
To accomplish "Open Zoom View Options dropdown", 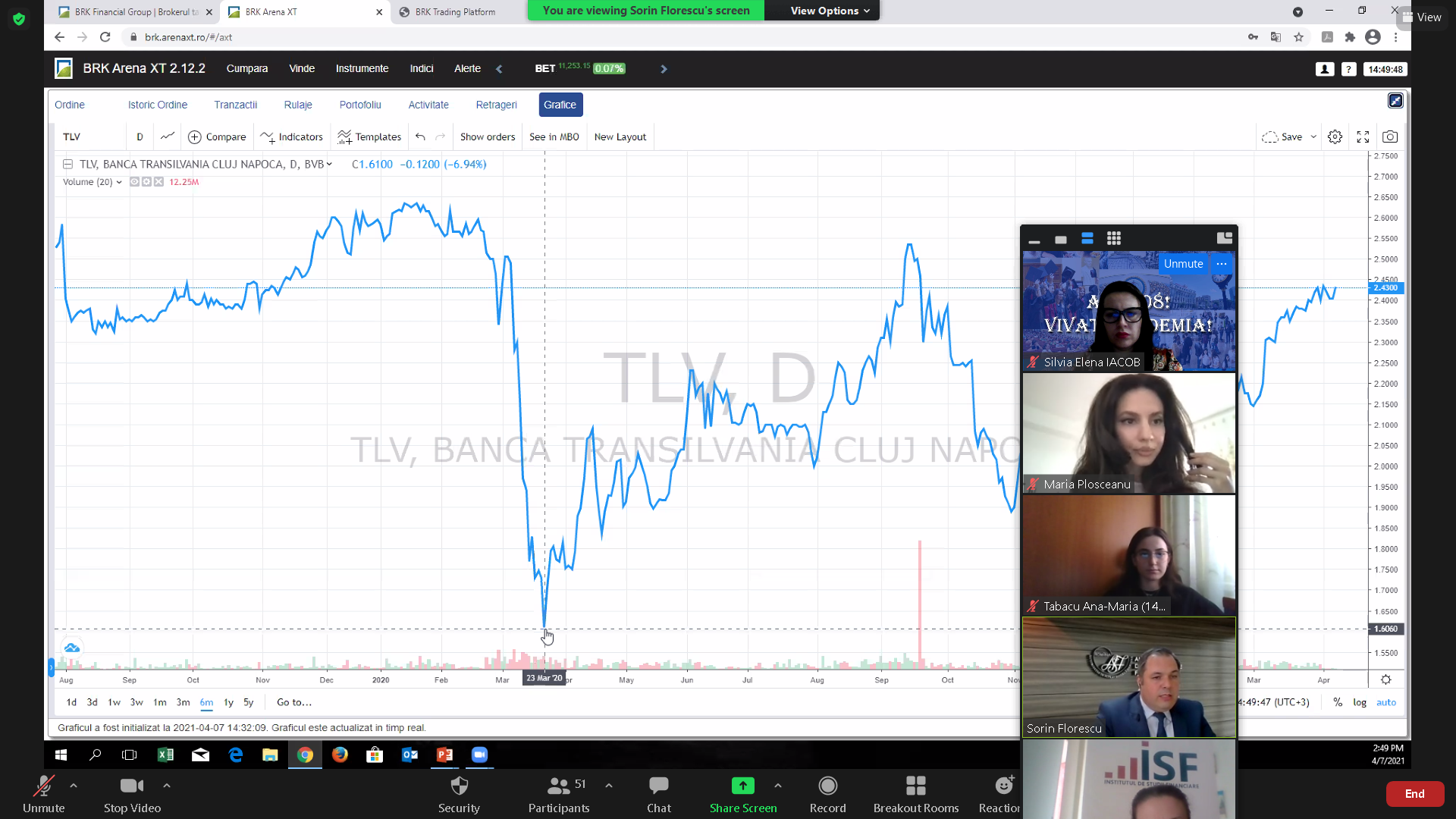I will [x=830, y=11].
